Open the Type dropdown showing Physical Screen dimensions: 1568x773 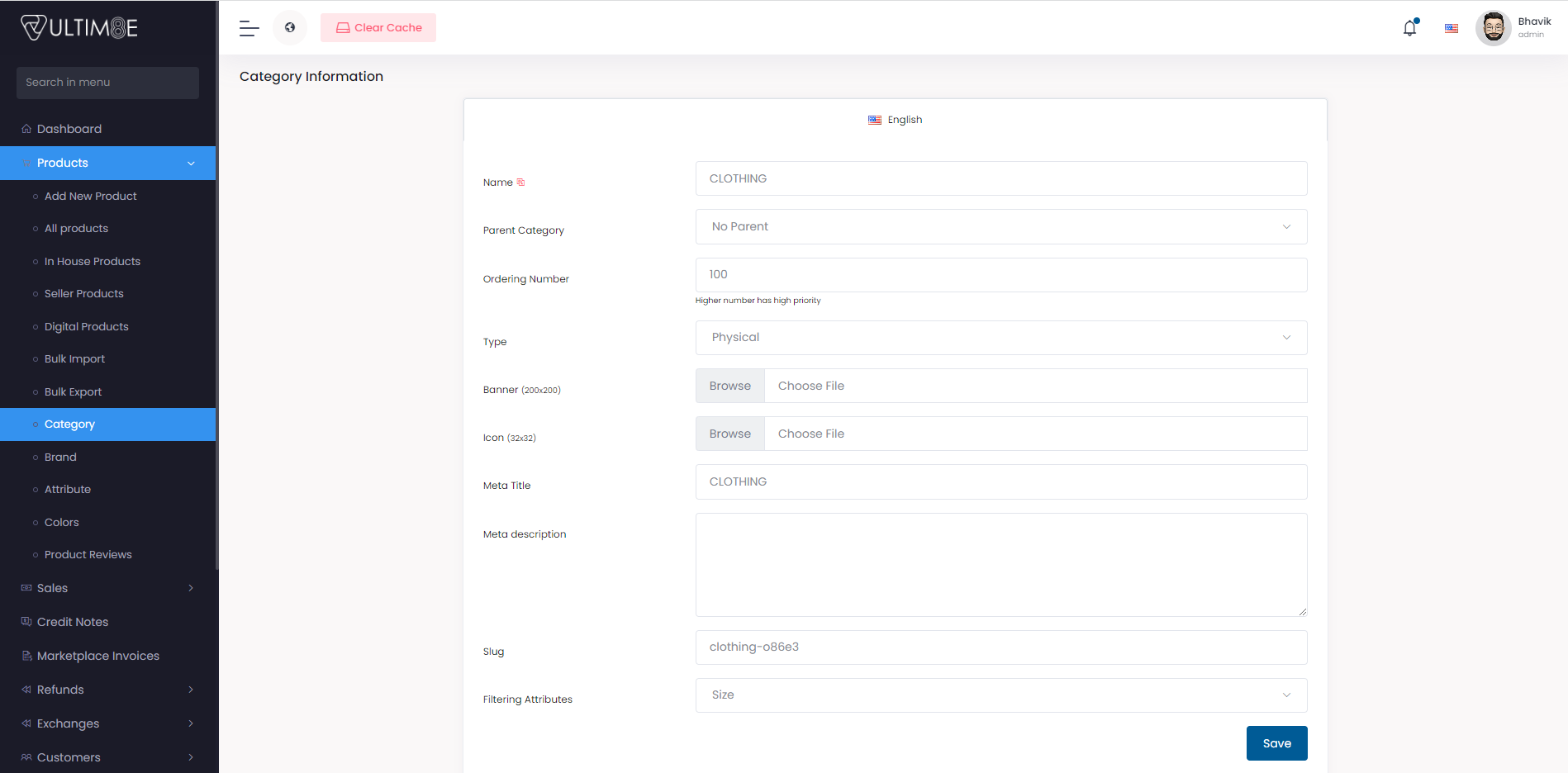[x=1000, y=338]
